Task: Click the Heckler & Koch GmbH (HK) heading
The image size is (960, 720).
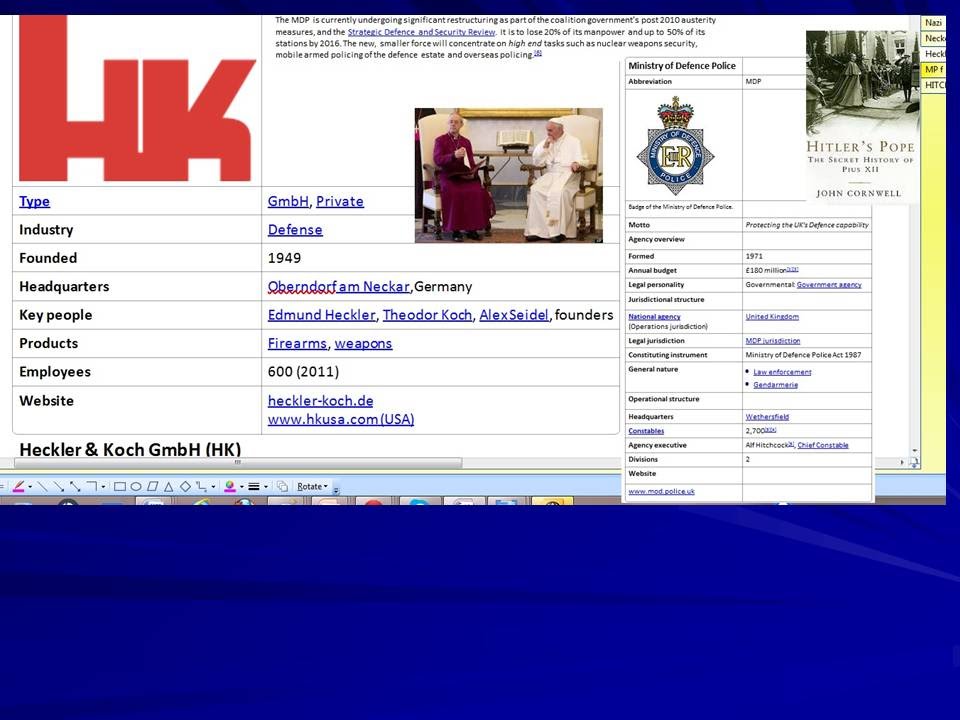Action: (x=130, y=449)
